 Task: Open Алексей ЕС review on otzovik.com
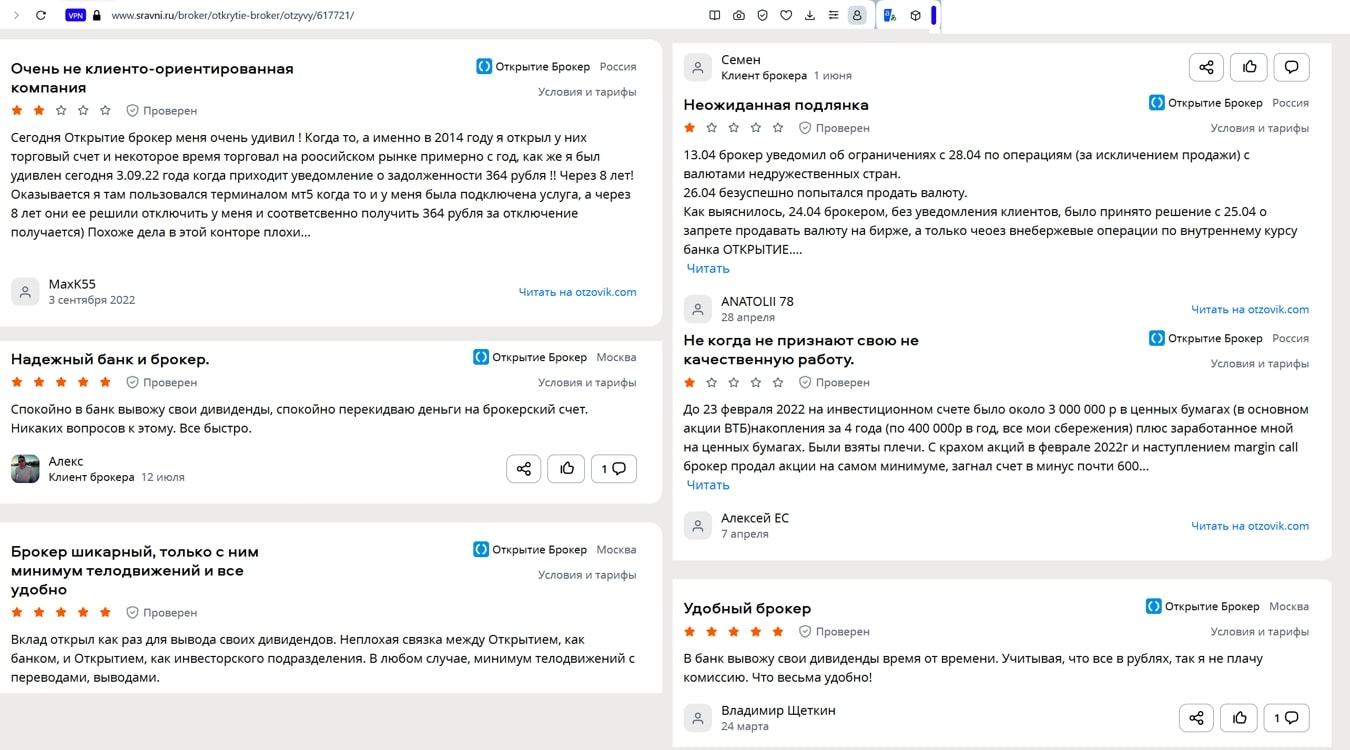tap(1250, 526)
